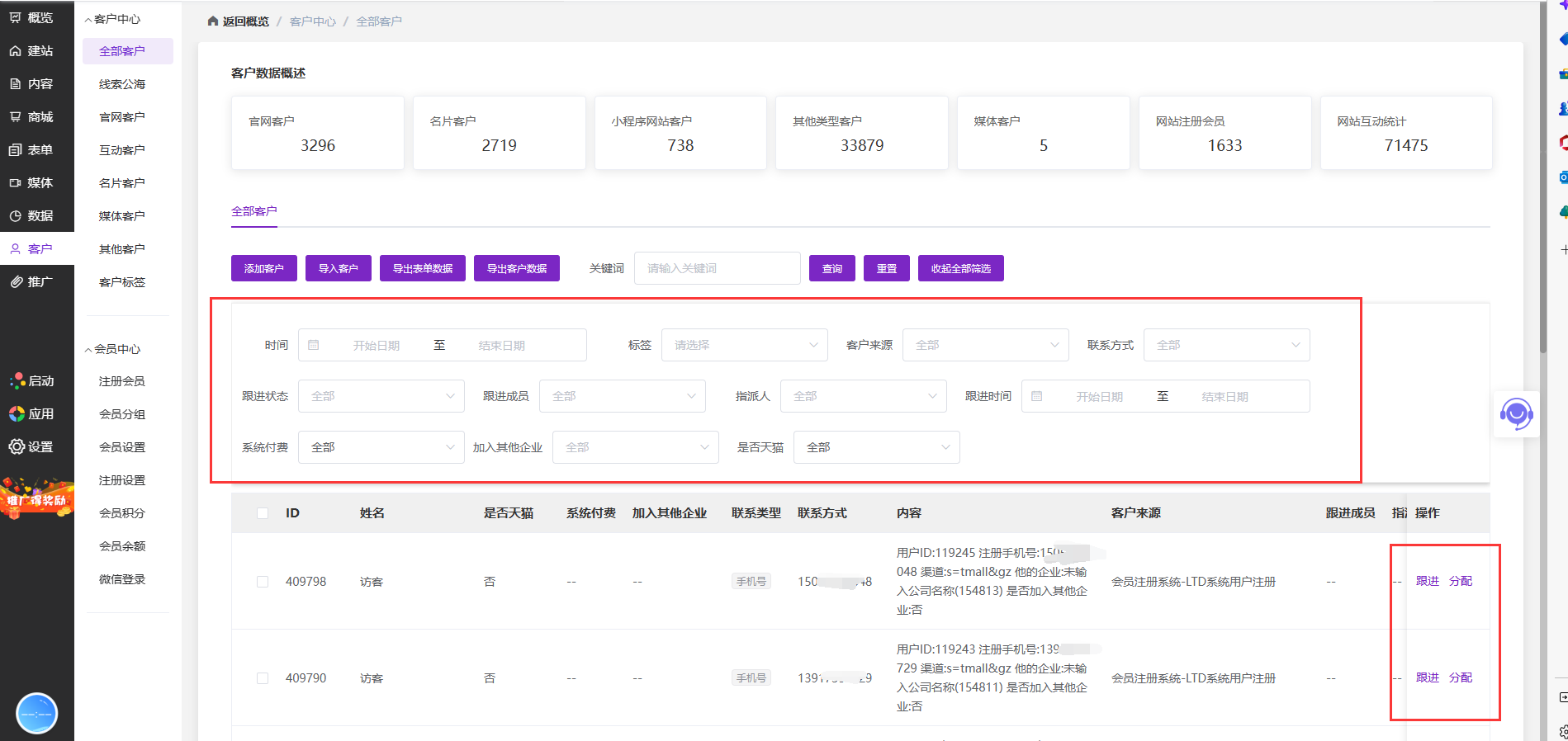Click the 设置 gear icon in sidebar
Screen dimensions: 1568x741
tap(17, 446)
